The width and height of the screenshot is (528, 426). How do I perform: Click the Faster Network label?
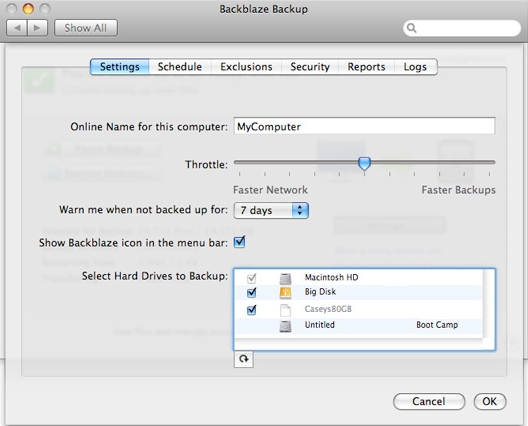coord(270,190)
